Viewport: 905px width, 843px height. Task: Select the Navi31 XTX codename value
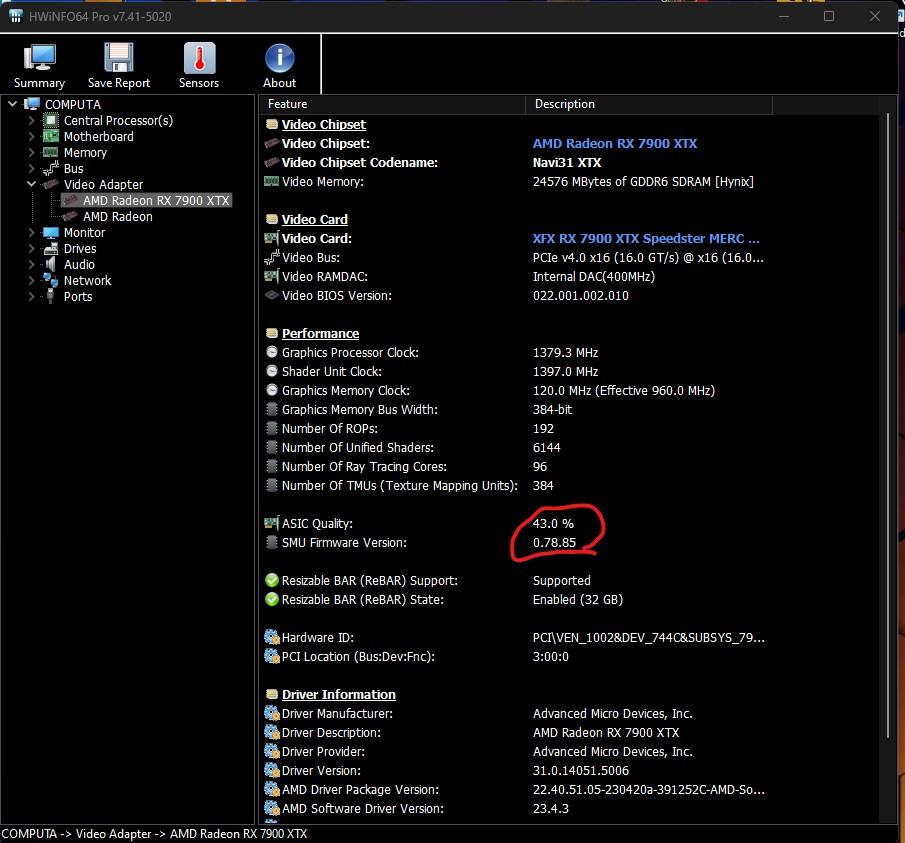coord(567,163)
